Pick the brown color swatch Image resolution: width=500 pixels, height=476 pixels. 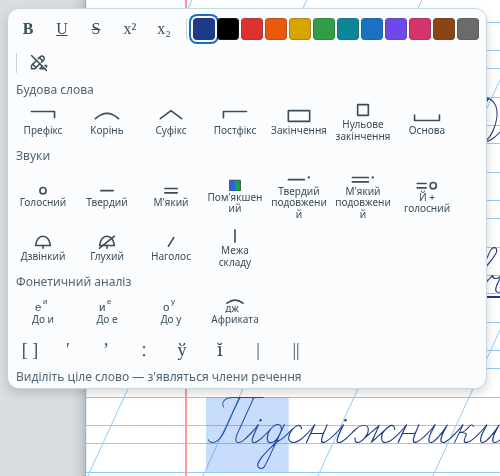pos(444,29)
